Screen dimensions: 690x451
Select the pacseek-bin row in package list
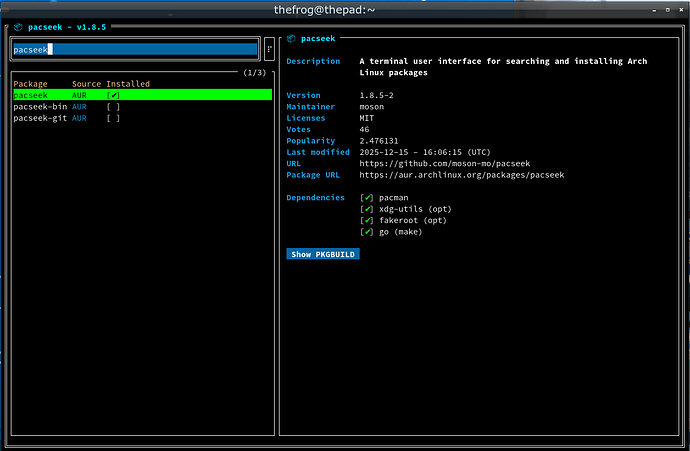[39, 106]
